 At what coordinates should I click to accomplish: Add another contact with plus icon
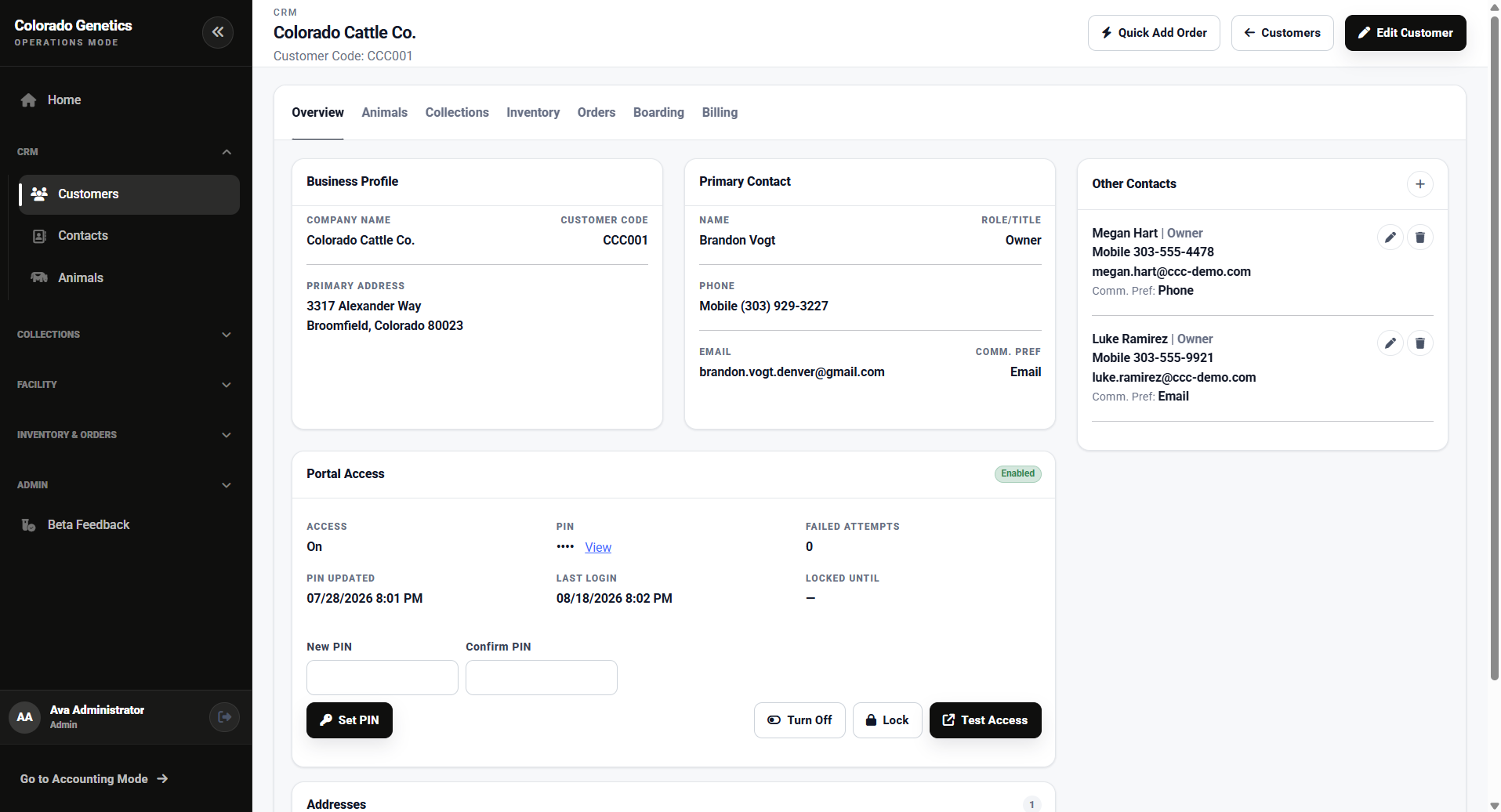point(1419,184)
